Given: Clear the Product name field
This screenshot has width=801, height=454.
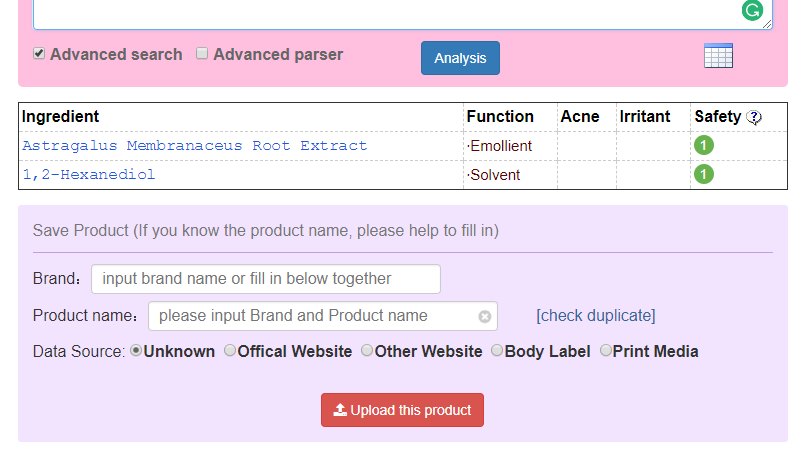Looking at the screenshot, I should pos(485,317).
